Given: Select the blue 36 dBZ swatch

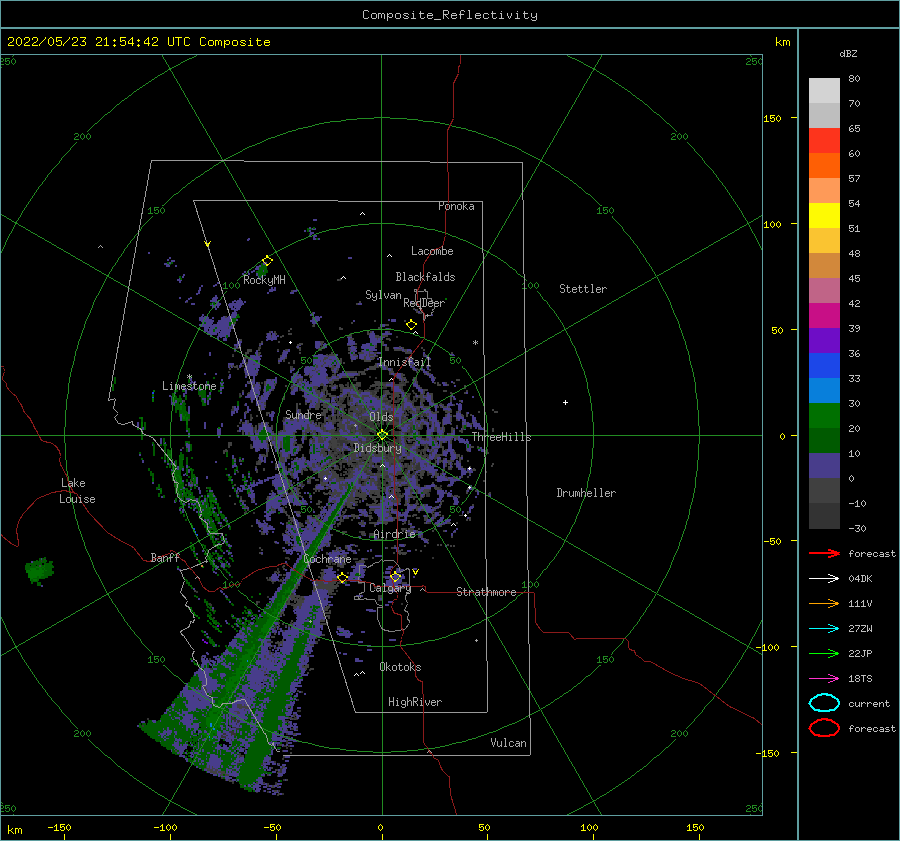Looking at the screenshot, I should click(824, 365).
